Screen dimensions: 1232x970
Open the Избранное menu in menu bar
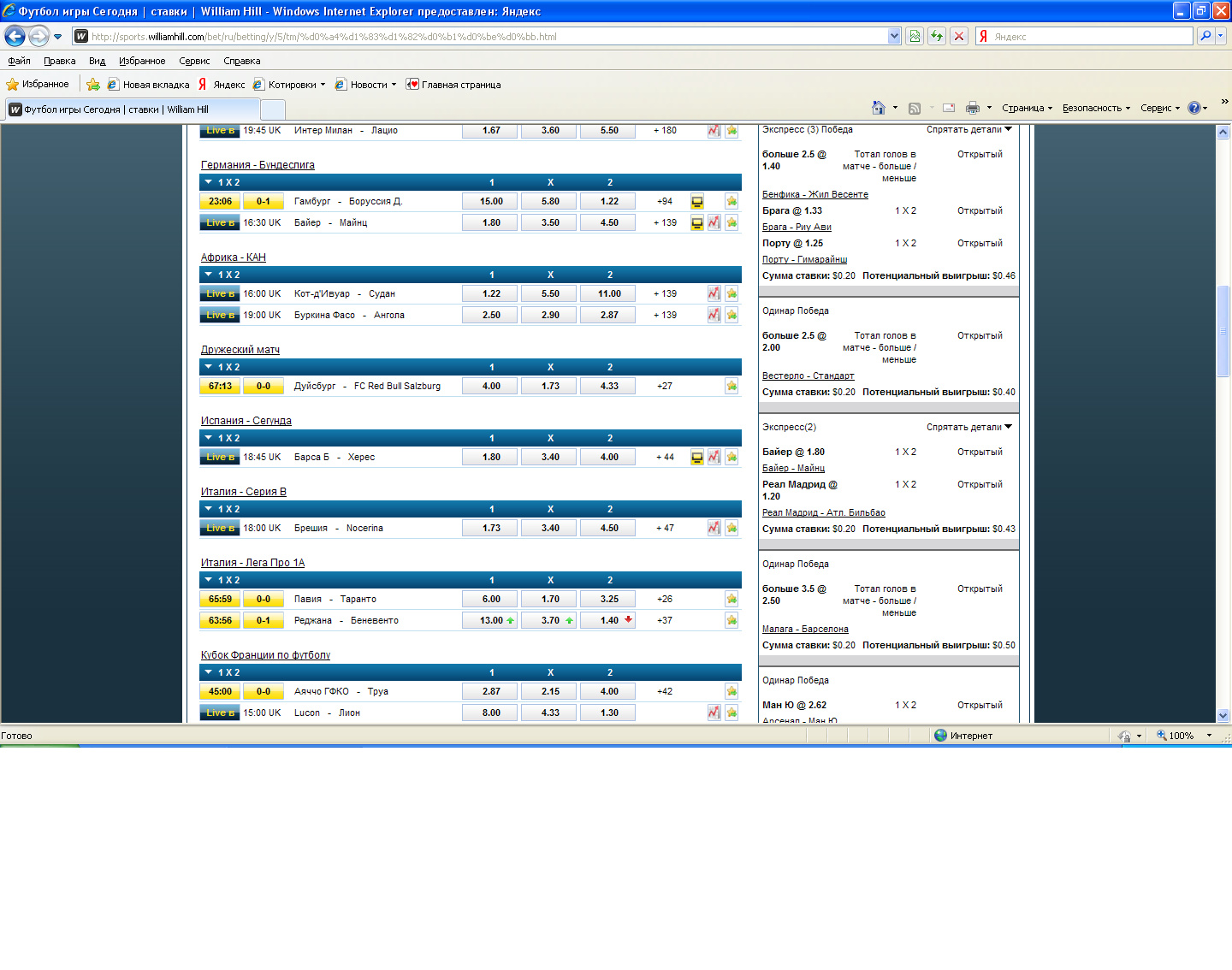[x=142, y=61]
